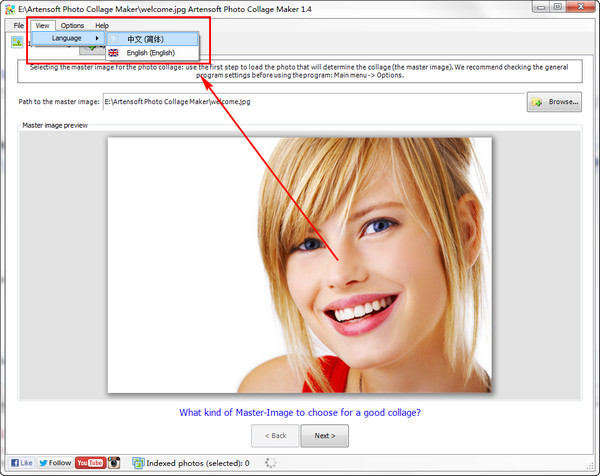Open the Options menu
The height and width of the screenshot is (476, 600).
(72, 26)
